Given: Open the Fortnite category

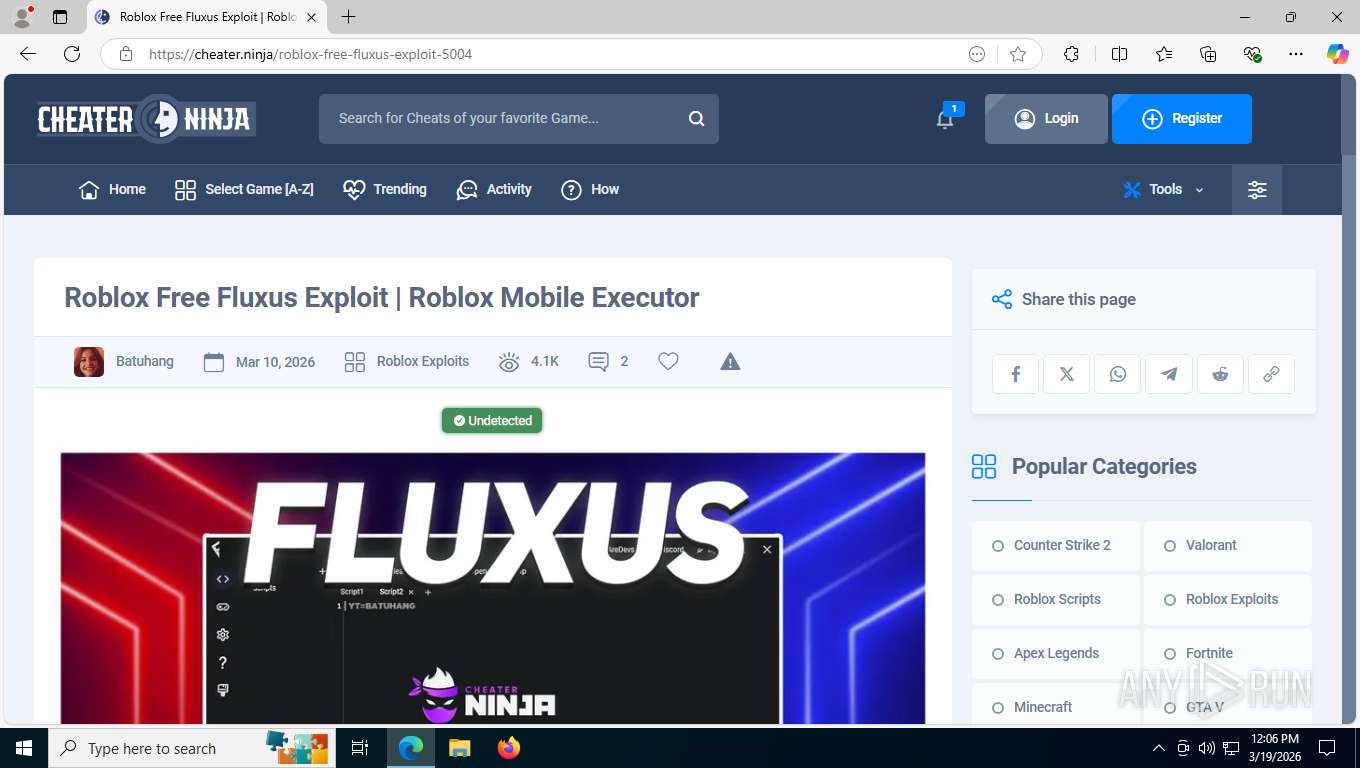Looking at the screenshot, I should 1228,654.
